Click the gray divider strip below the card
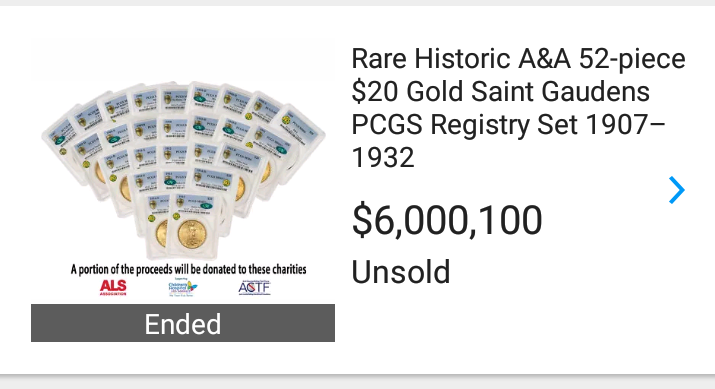Image resolution: width=715 pixels, height=389 pixels. point(358,382)
